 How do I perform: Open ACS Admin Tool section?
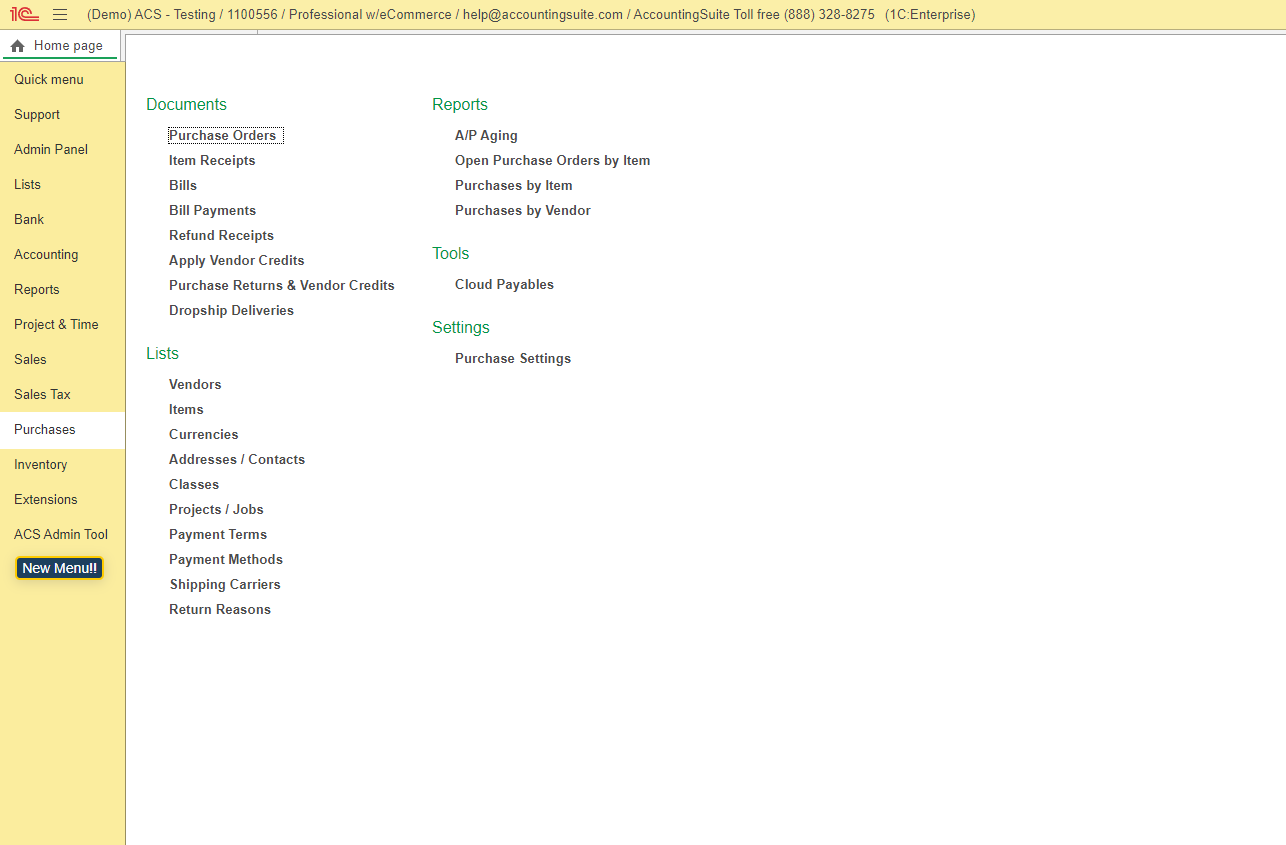(61, 535)
